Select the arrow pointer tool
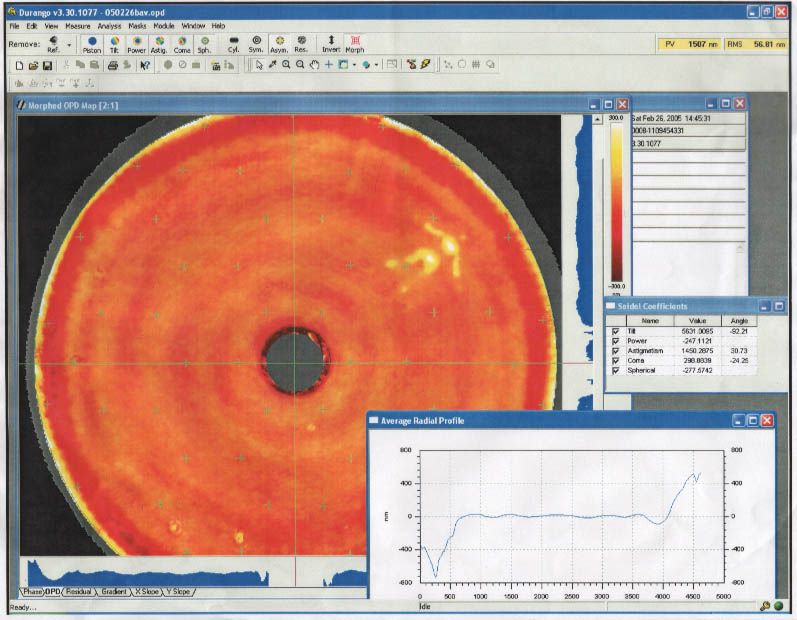Image resolution: width=797 pixels, height=620 pixels. (x=259, y=65)
